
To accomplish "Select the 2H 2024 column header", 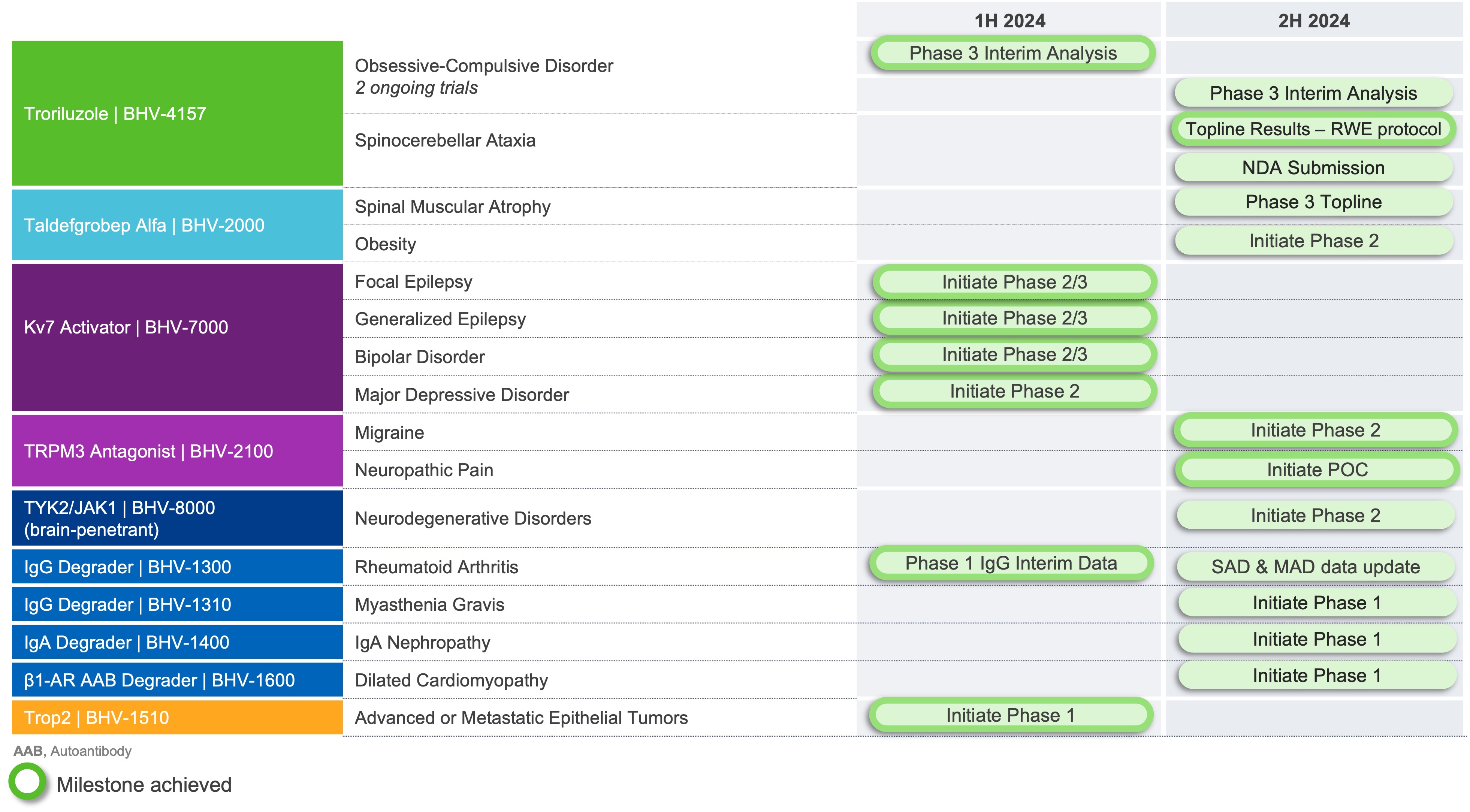I will [1313, 21].
